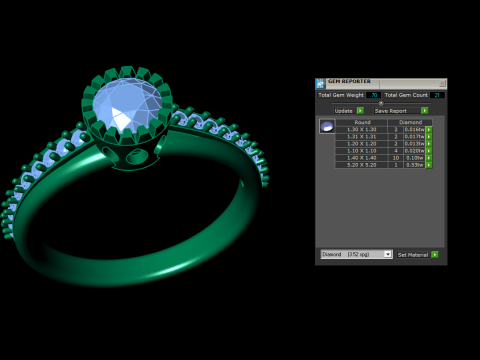Click the Update button
The image size is (480, 360).
[345, 111]
